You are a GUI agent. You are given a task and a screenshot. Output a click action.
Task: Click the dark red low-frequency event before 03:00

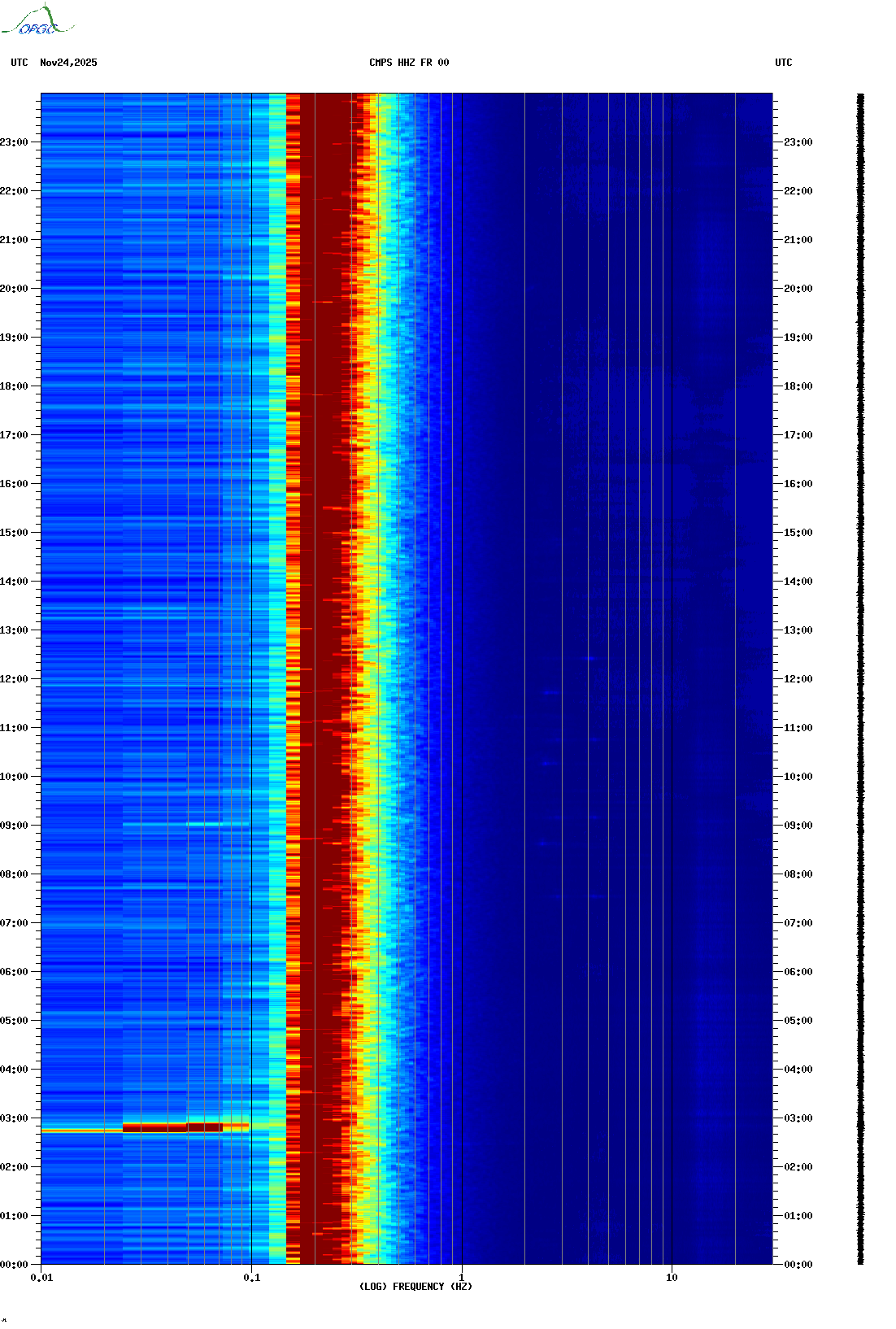[x=172, y=1127]
